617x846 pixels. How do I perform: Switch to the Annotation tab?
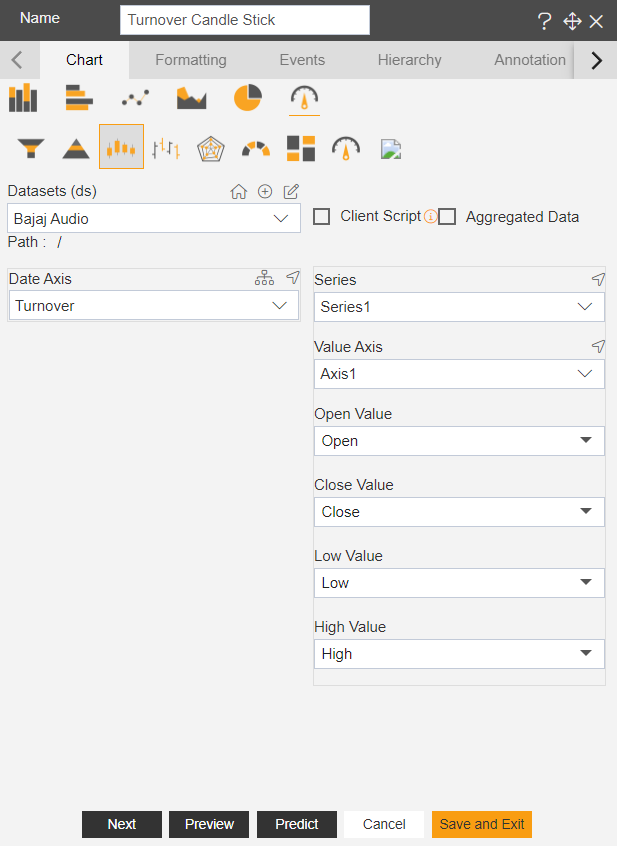pos(530,60)
